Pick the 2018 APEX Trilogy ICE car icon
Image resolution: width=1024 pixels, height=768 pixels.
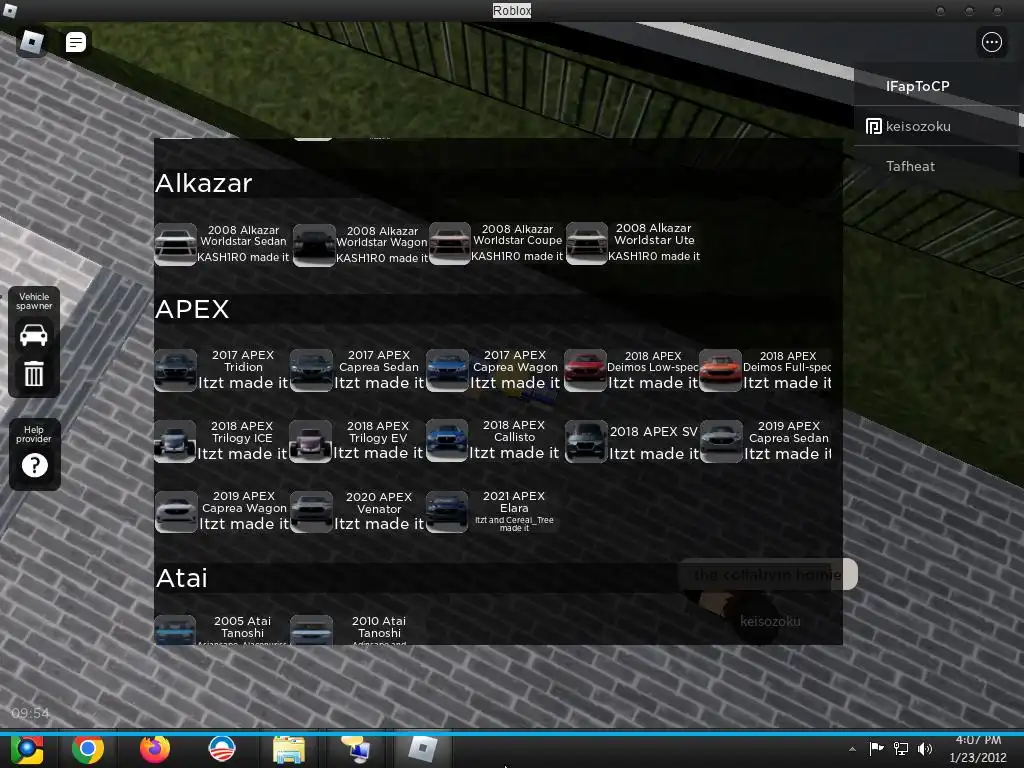(x=175, y=441)
